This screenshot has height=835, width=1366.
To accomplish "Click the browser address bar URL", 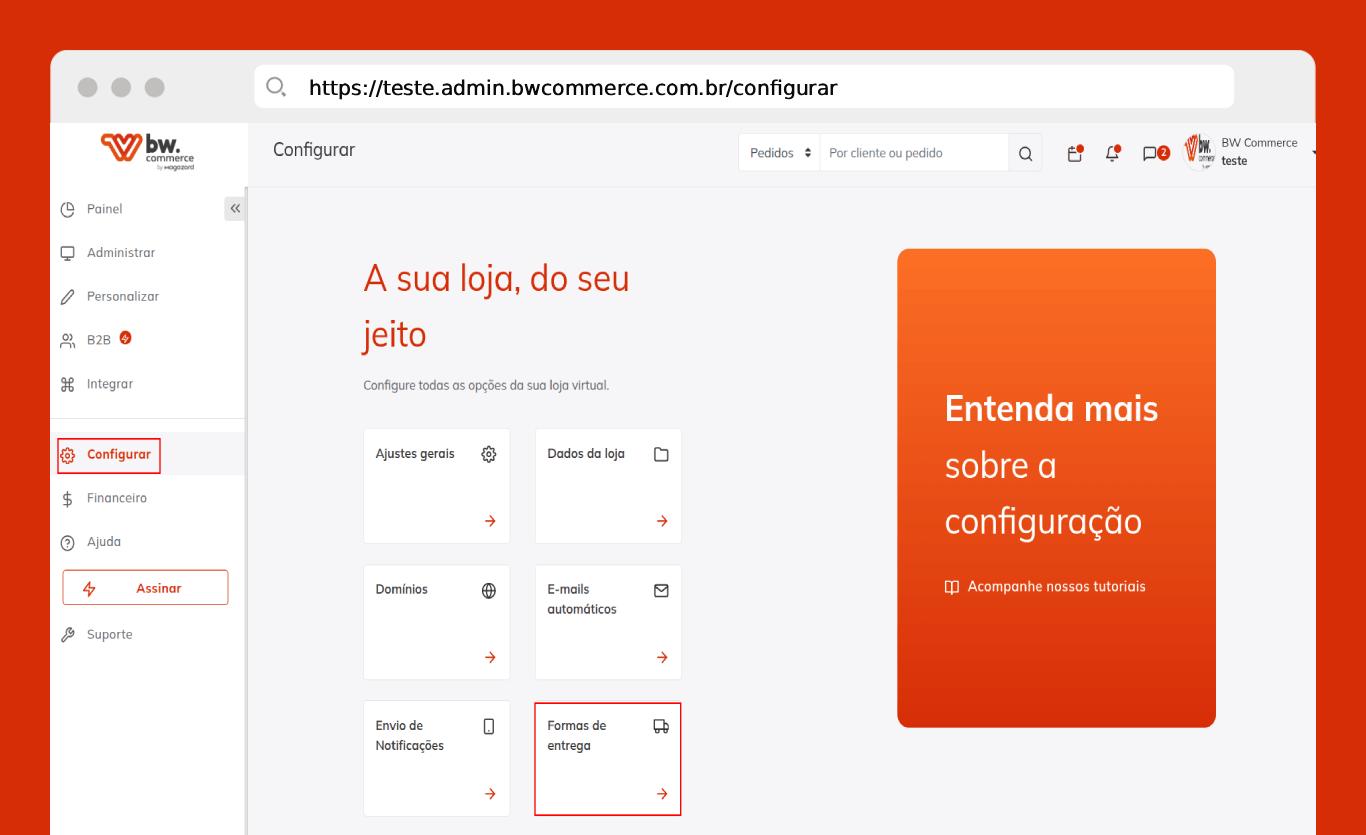I will pyautogui.click(x=572, y=88).
